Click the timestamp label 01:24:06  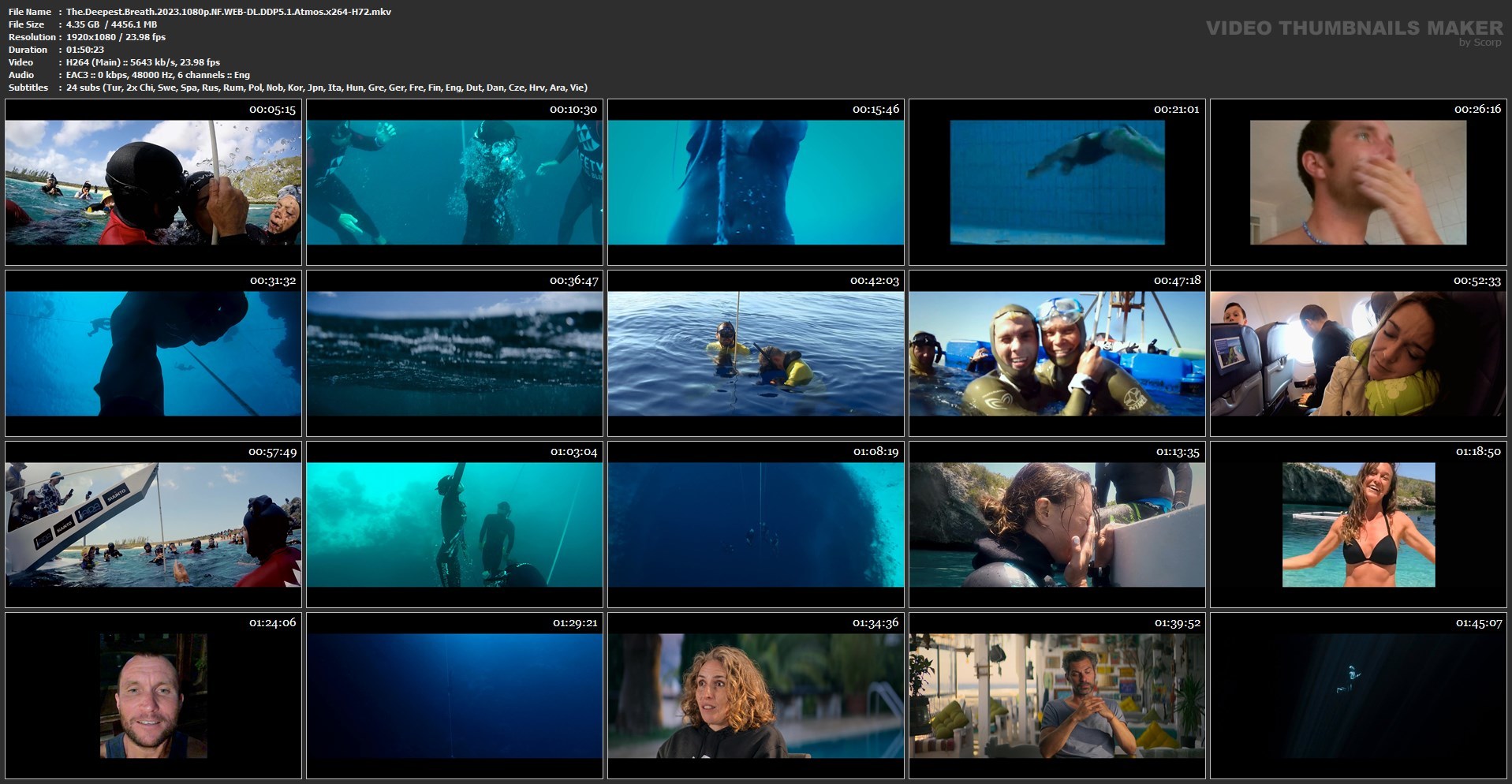click(x=272, y=623)
